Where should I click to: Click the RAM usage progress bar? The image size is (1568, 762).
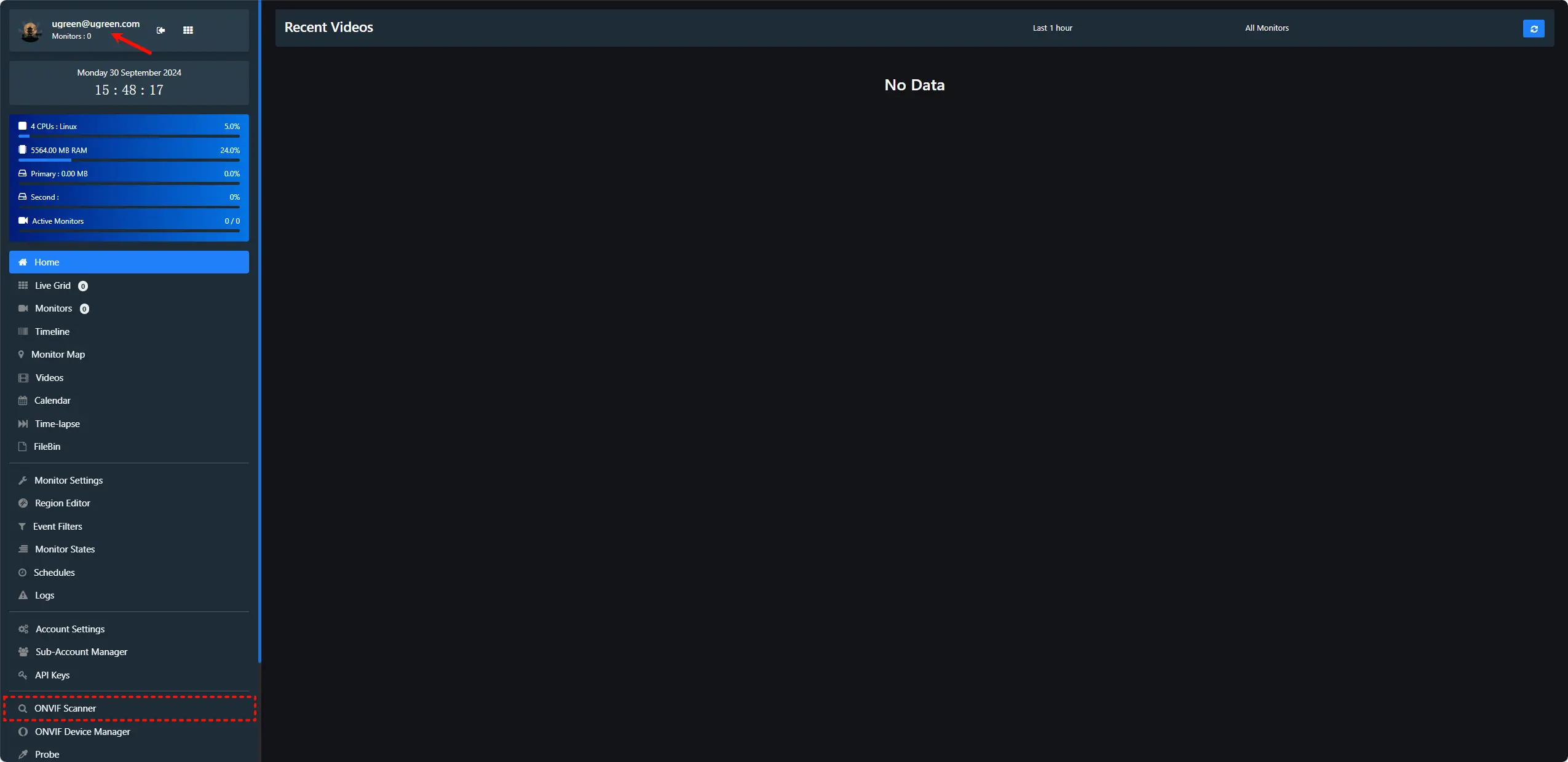(x=129, y=160)
